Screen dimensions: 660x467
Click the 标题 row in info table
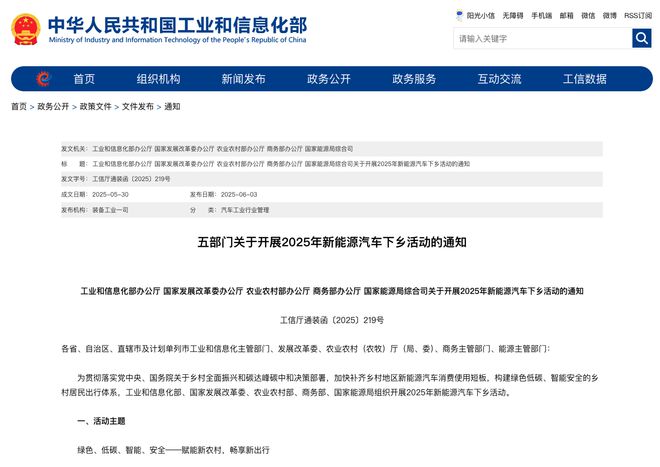coord(332,164)
